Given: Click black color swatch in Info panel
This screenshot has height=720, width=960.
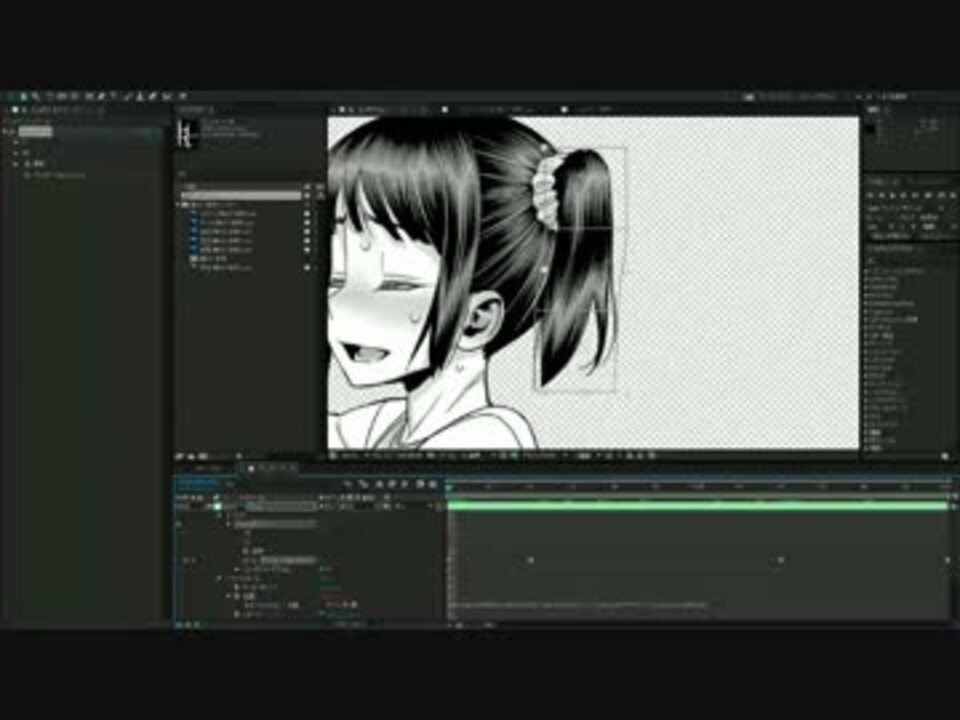Looking at the screenshot, I should click(871, 129).
